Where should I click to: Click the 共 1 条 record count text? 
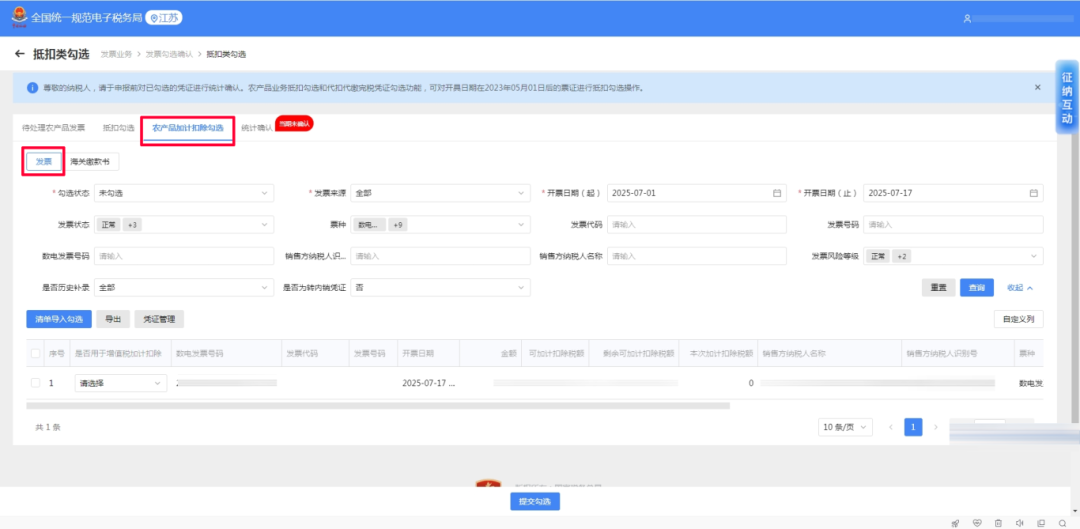coord(48,427)
